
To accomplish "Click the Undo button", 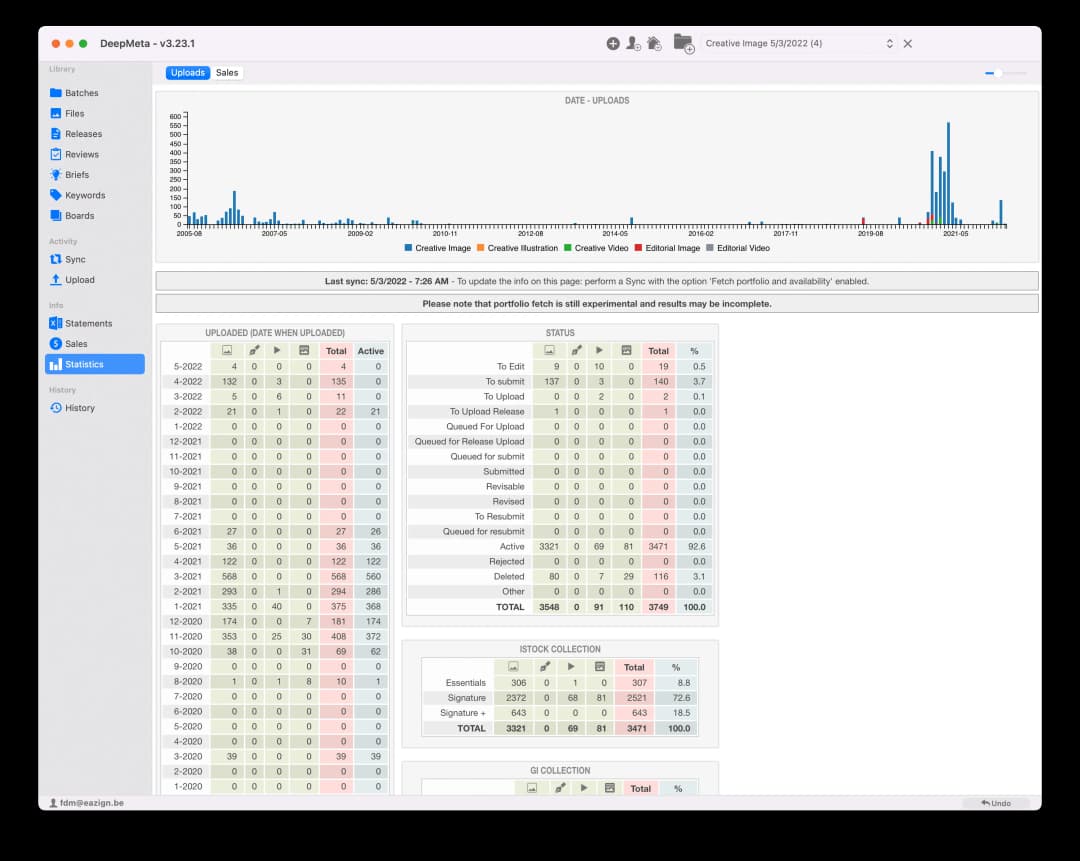I will [996, 803].
